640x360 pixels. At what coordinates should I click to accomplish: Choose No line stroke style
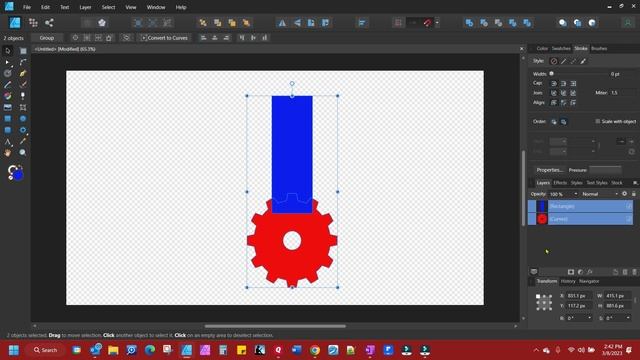(x=553, y=61)
